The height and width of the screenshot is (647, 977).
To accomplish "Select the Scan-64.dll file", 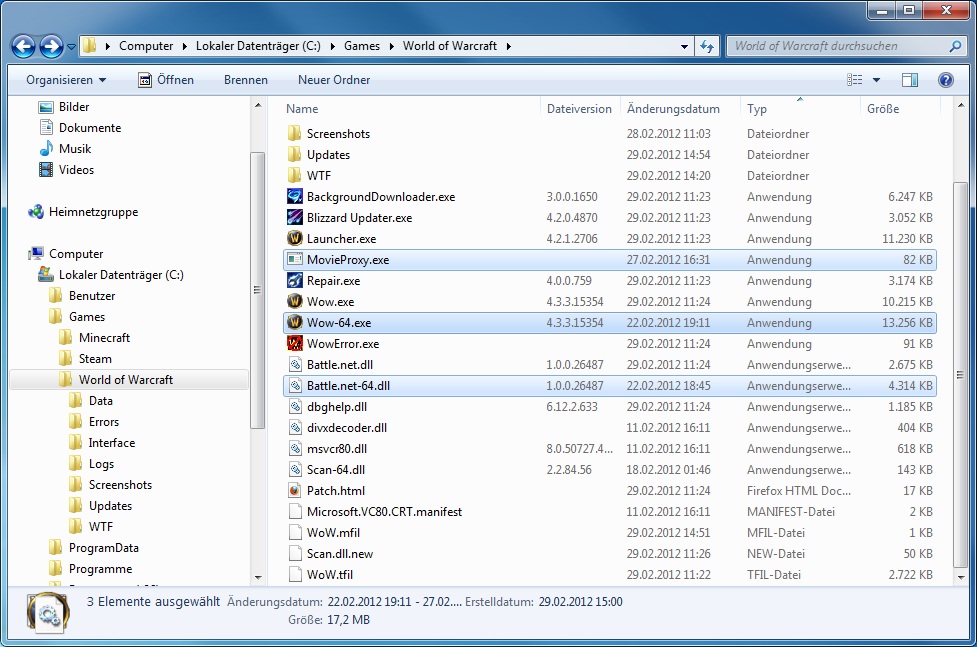I will pyautogui.click(x=610, y=469).
